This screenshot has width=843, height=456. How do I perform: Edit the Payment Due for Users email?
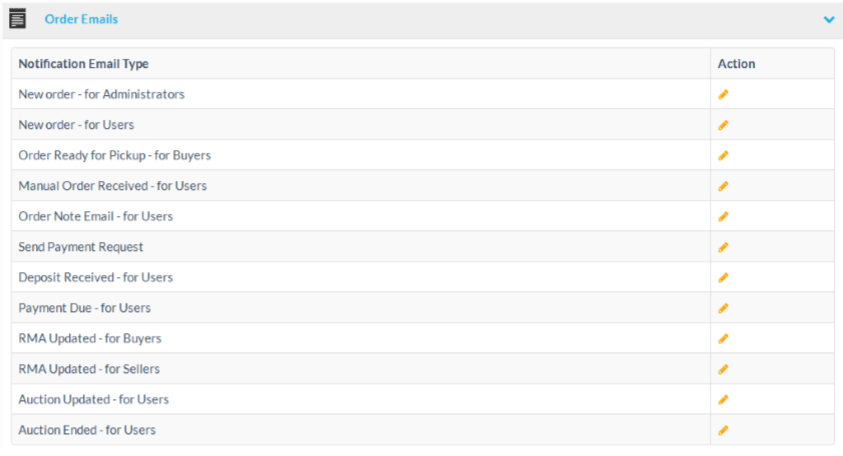tap(723, 308)
